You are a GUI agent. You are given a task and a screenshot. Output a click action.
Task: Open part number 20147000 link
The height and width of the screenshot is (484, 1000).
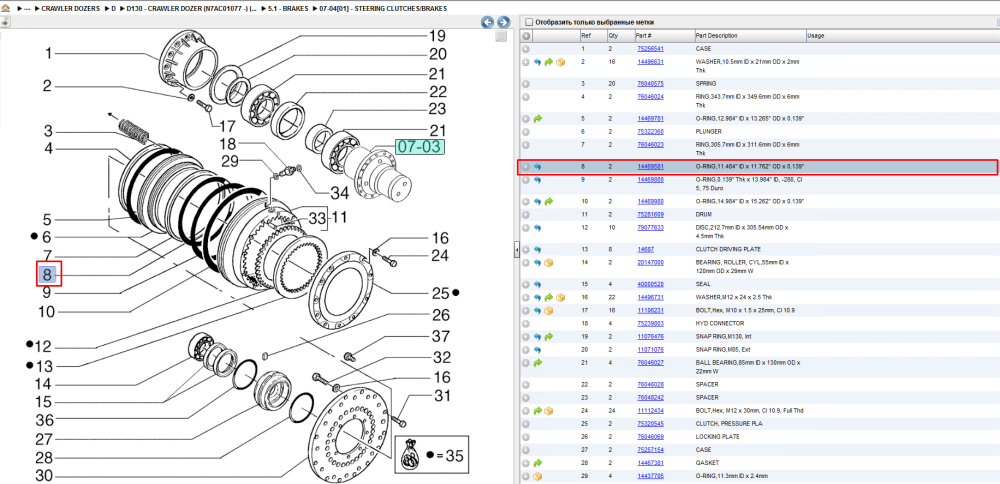[651, 263]
